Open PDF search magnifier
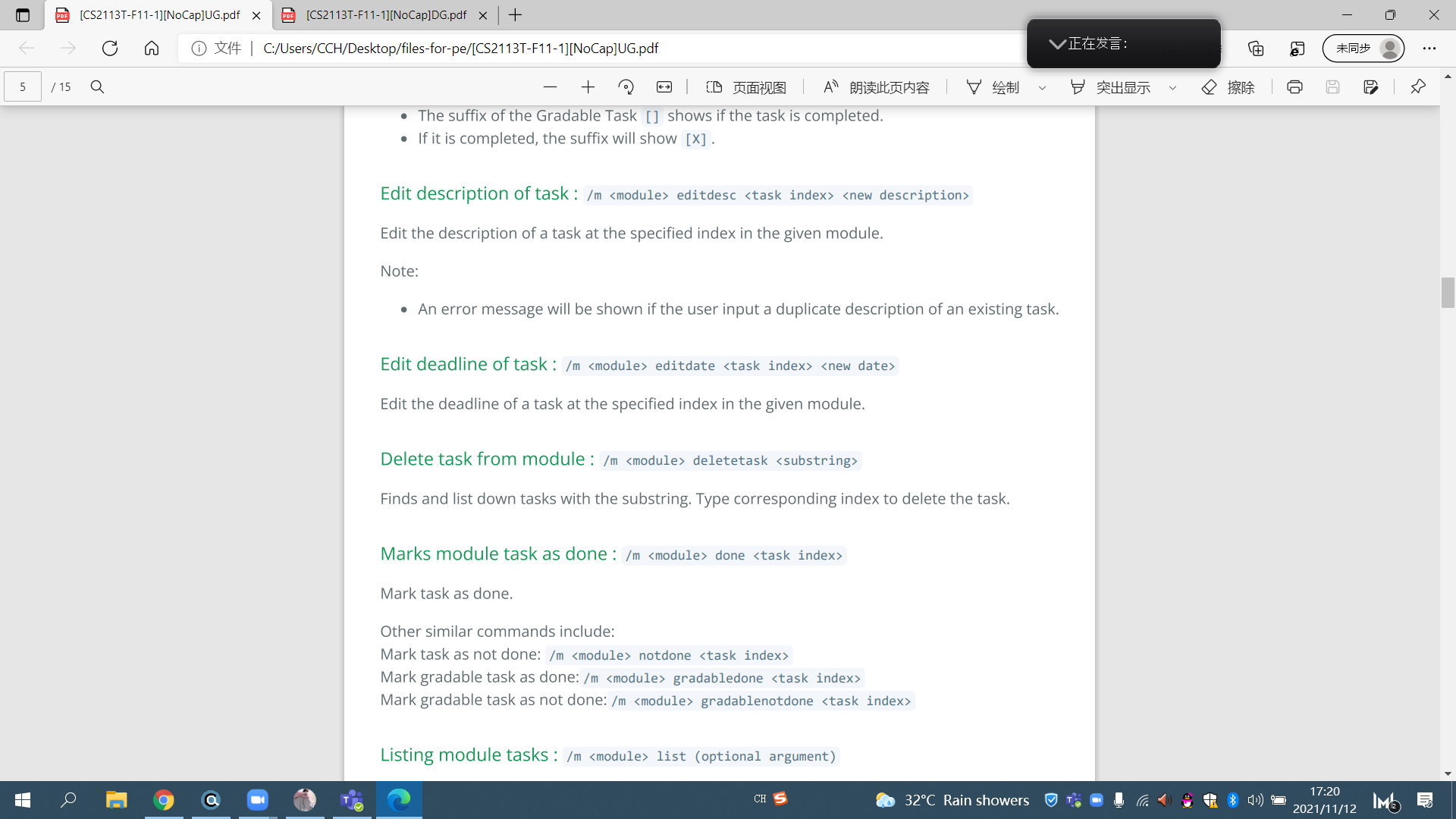Viewport: 1456px width, 819px height. [97, 87]
